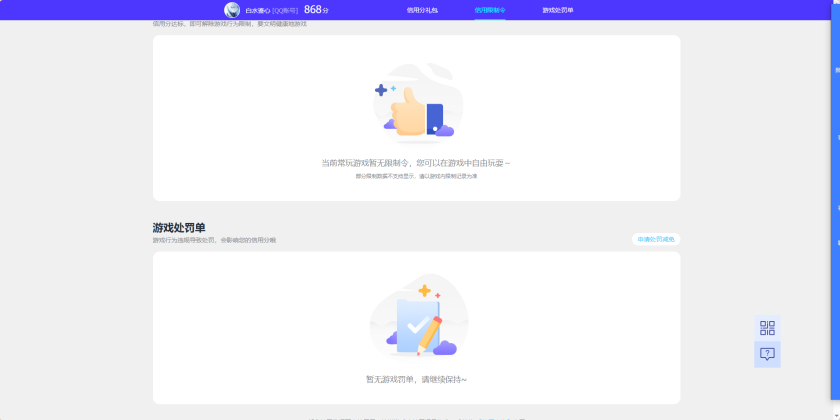Click the thumbs-up no-restriction illustration
Screen dimensions: 840x420
tap(418, 104)
